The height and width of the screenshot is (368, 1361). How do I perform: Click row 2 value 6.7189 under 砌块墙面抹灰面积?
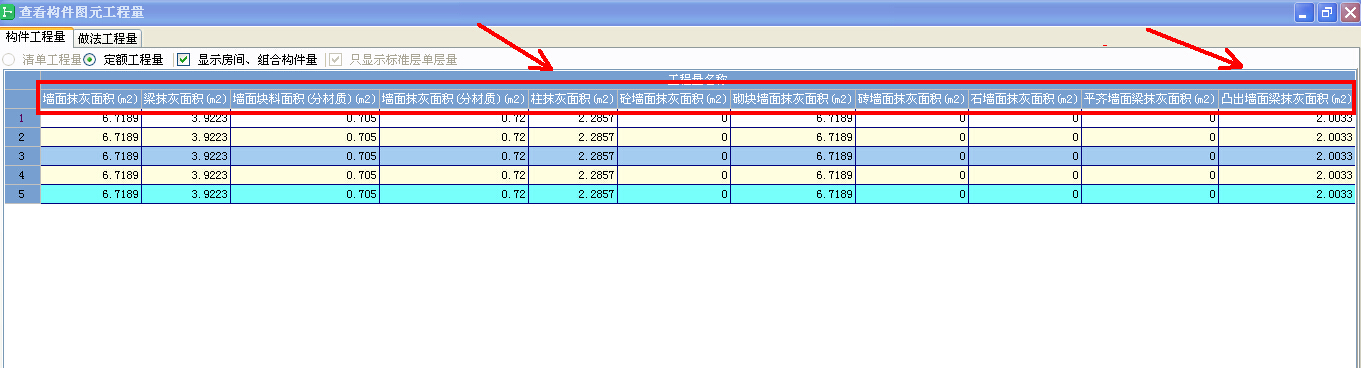tap(793, 137)
